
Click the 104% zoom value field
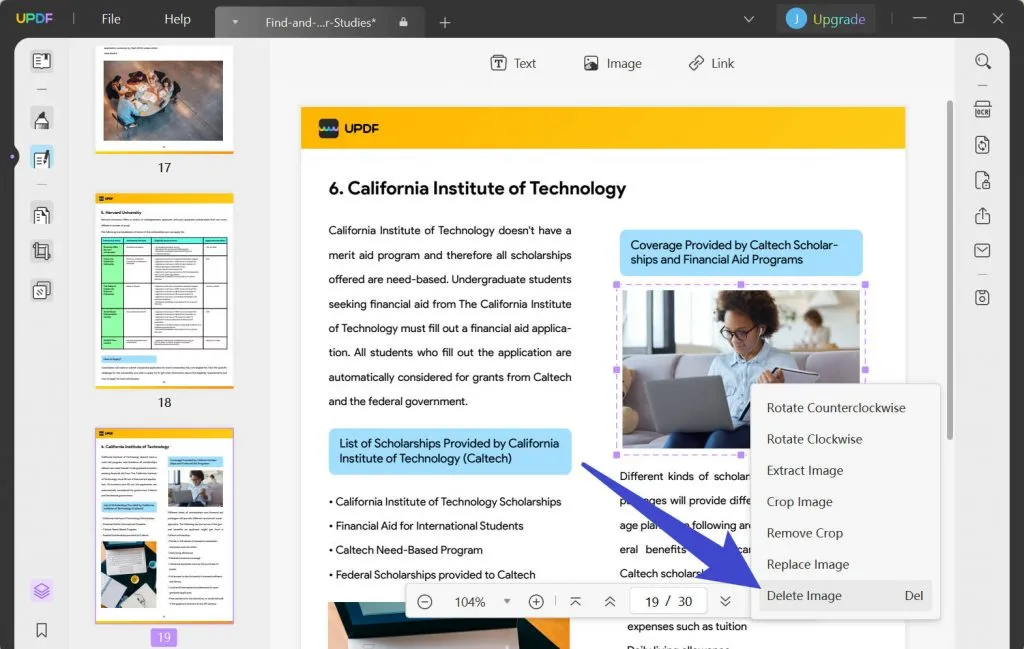coord(470,601)
